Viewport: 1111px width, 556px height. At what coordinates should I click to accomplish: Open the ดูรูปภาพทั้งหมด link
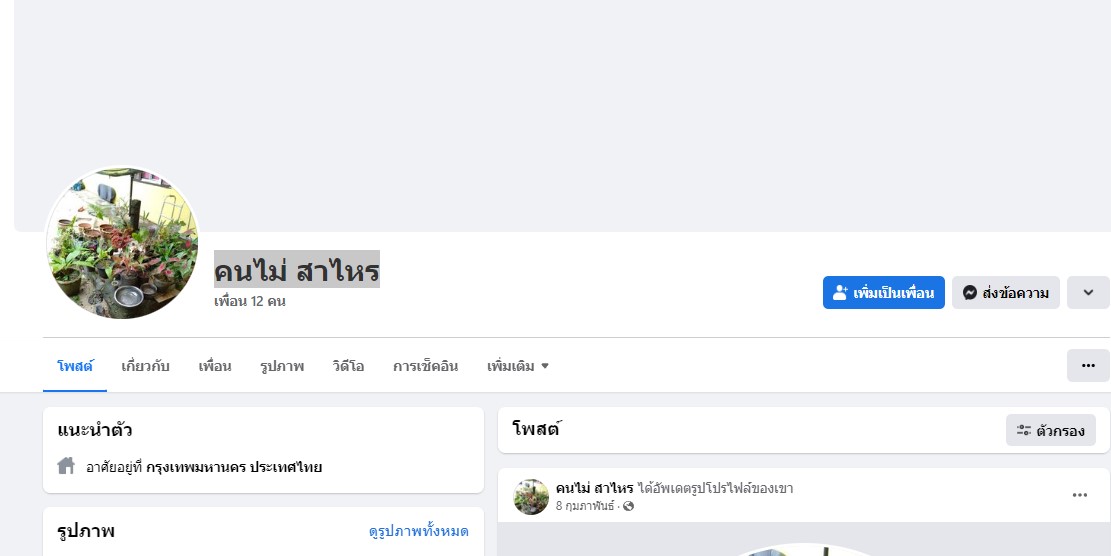pos(418,531)
